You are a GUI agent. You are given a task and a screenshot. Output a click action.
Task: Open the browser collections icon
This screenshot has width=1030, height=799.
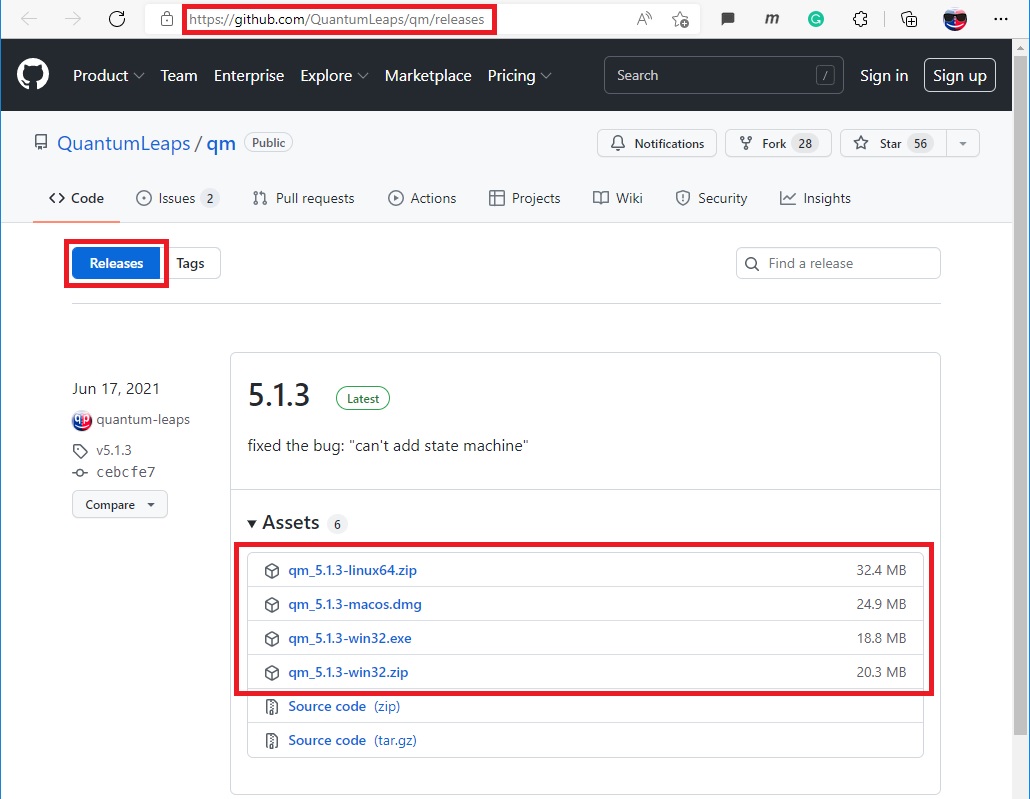[909, 19]
